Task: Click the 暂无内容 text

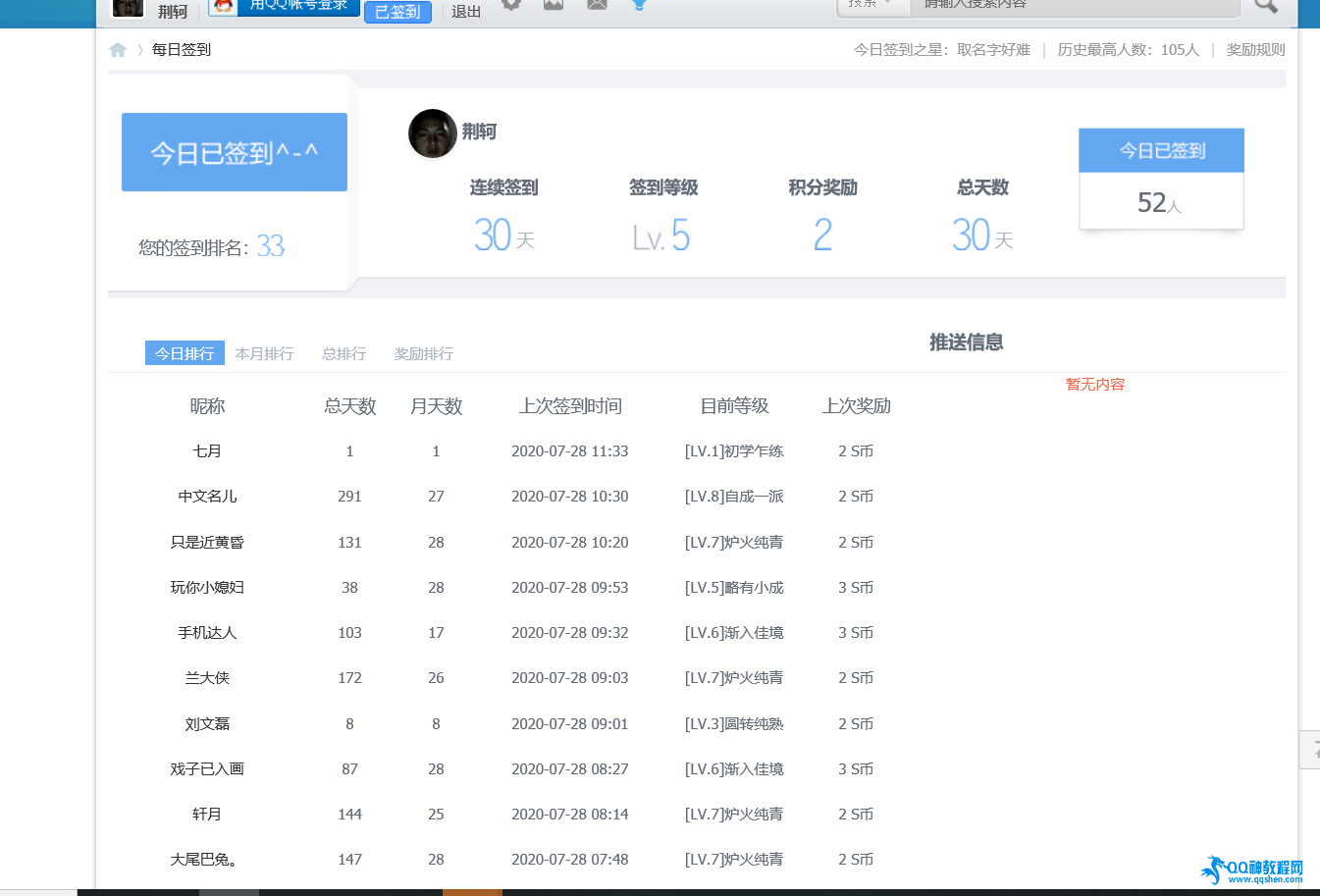Action: point(1095,385)
